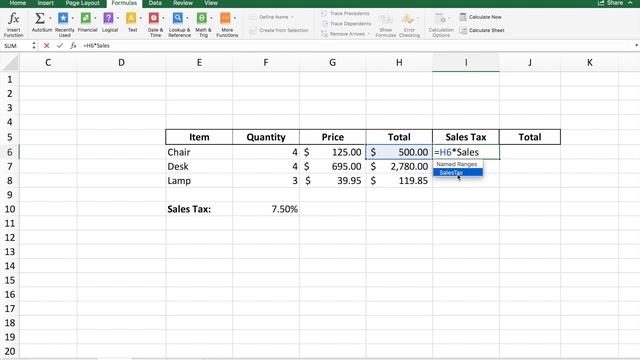
Task: Collapse the ribbon with the chevron beside Share
Action: 630,3
